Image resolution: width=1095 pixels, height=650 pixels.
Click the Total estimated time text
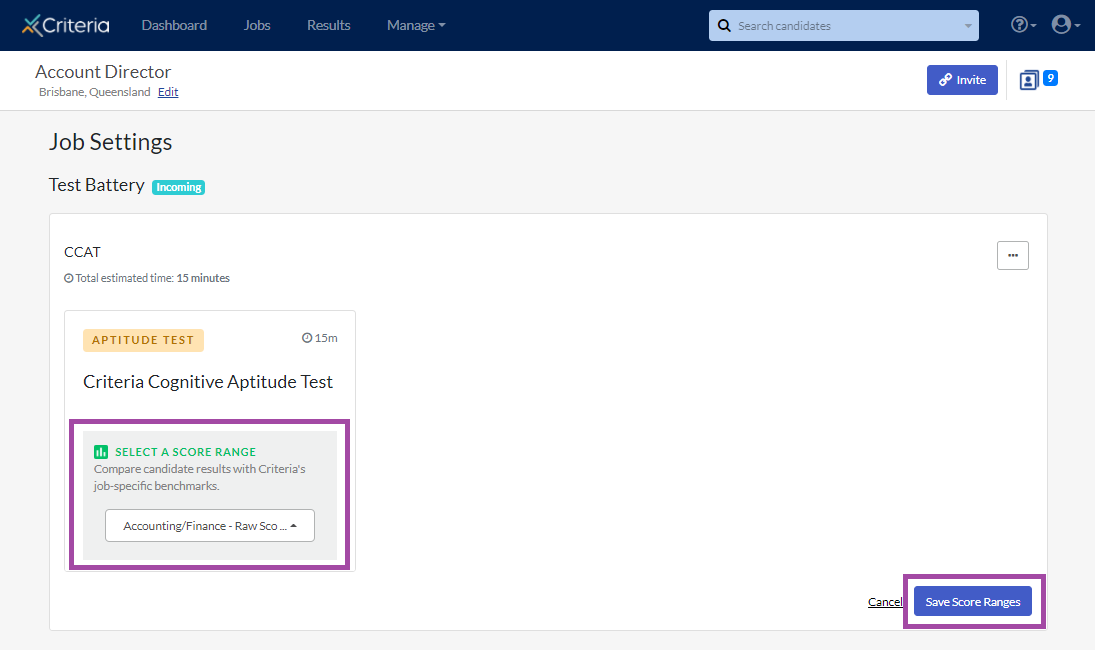[x=147, y=278]
